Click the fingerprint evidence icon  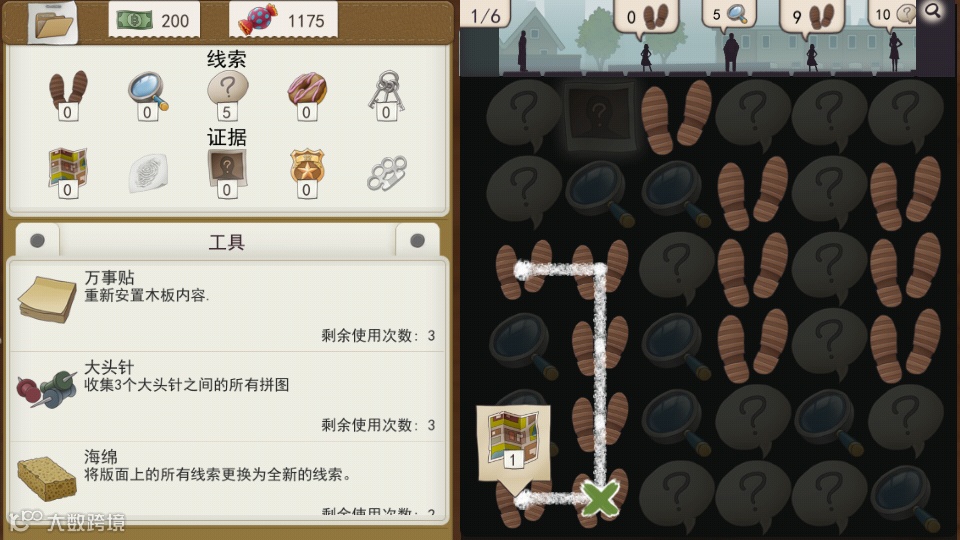tap(148, 173)
